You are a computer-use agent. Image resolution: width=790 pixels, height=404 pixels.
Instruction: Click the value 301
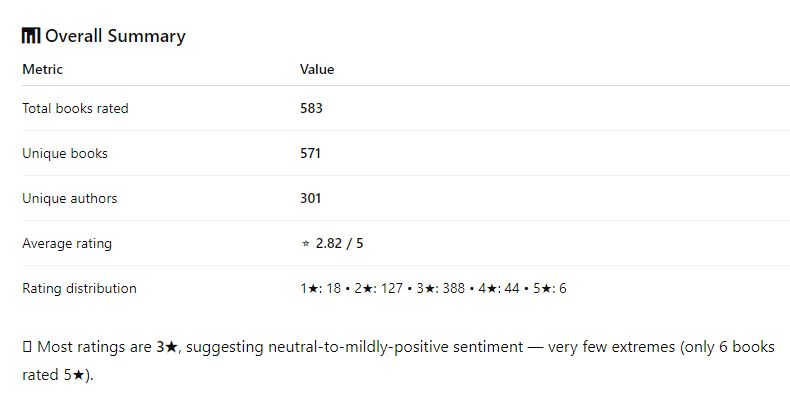pos(311,198)
